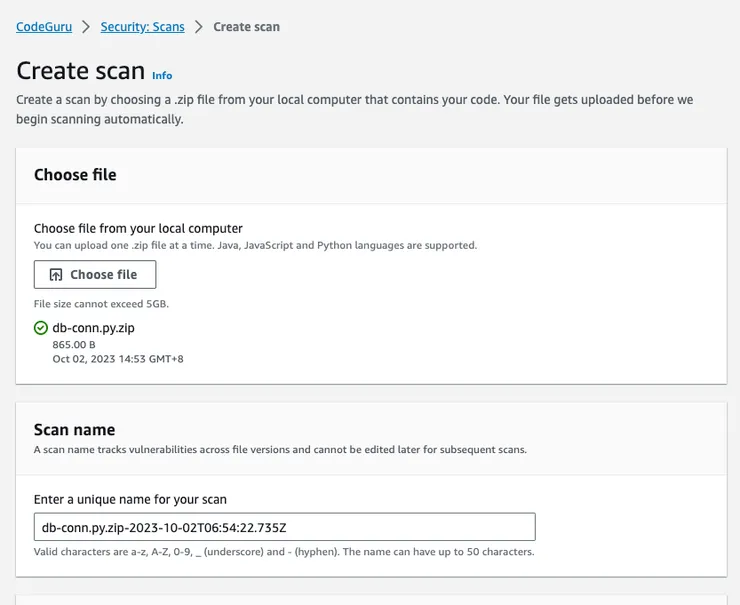This screenshot has height=605, width=740.
Task: Click the breadcrumb chevron after CodeGuru
Action: 86,27
